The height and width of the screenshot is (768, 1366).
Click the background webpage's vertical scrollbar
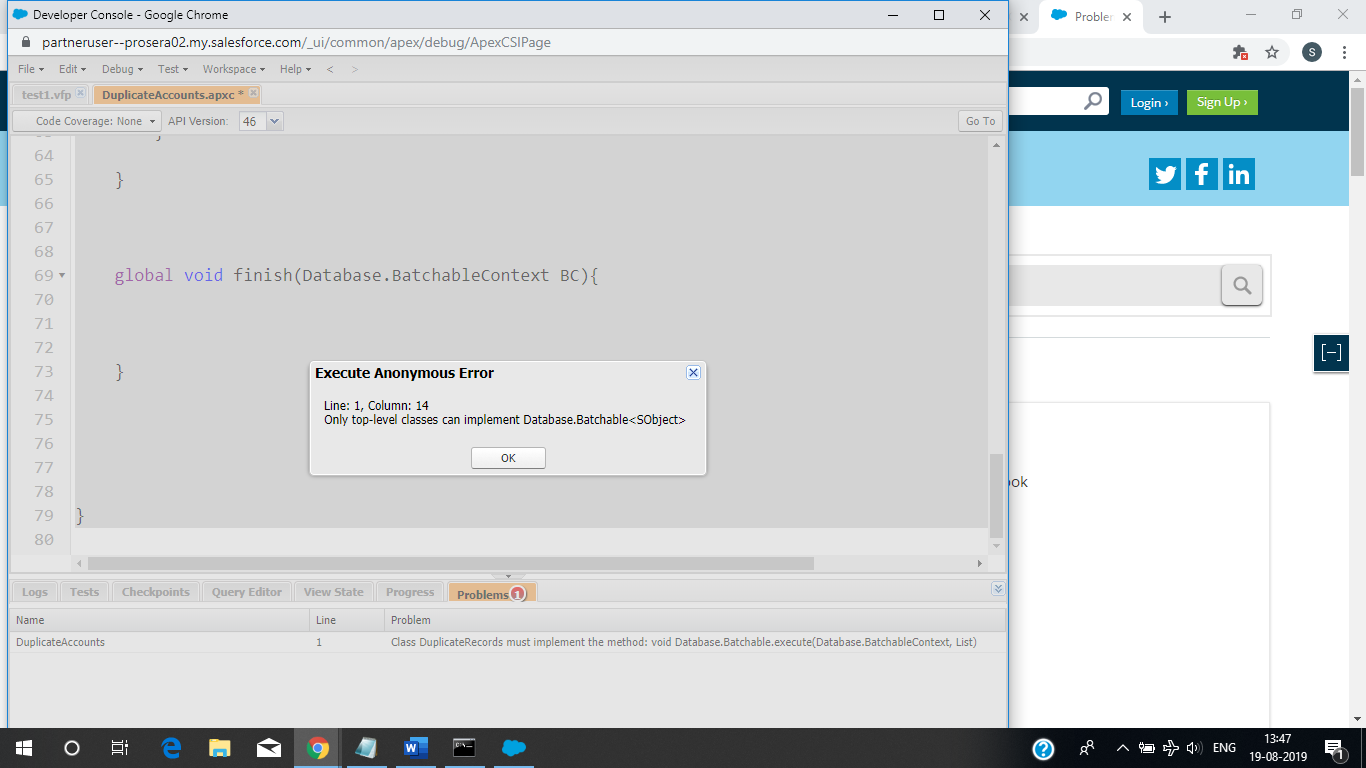(1357, 130)
